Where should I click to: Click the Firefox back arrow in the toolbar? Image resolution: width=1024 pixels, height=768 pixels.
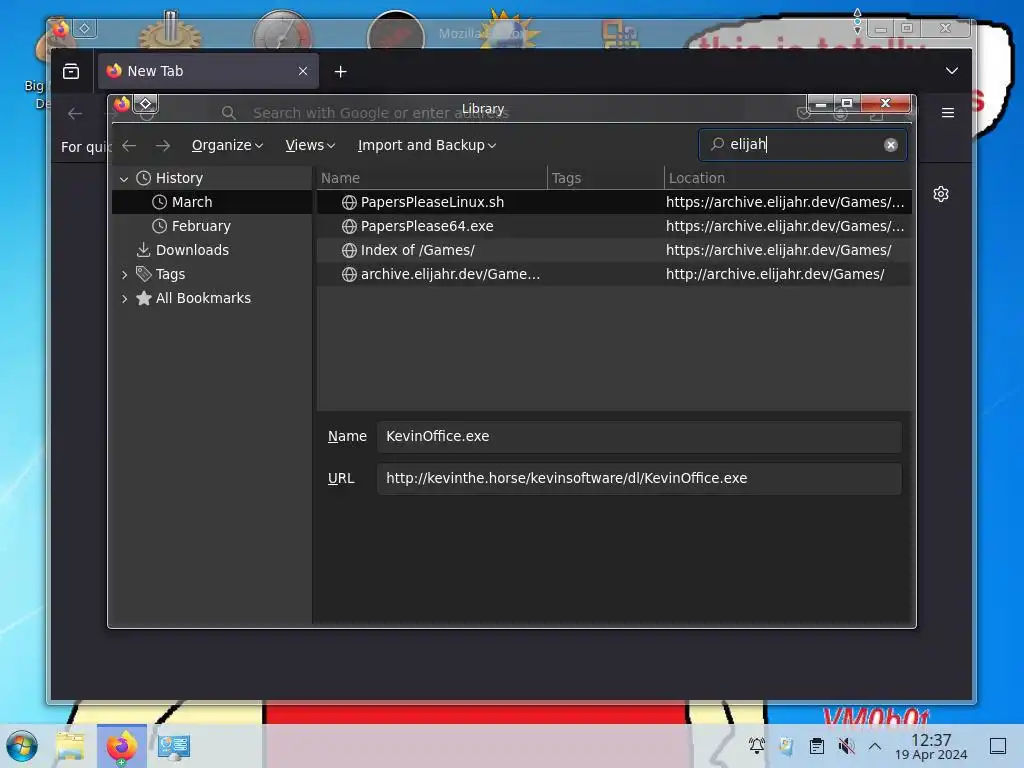click(x=75, y=114)
